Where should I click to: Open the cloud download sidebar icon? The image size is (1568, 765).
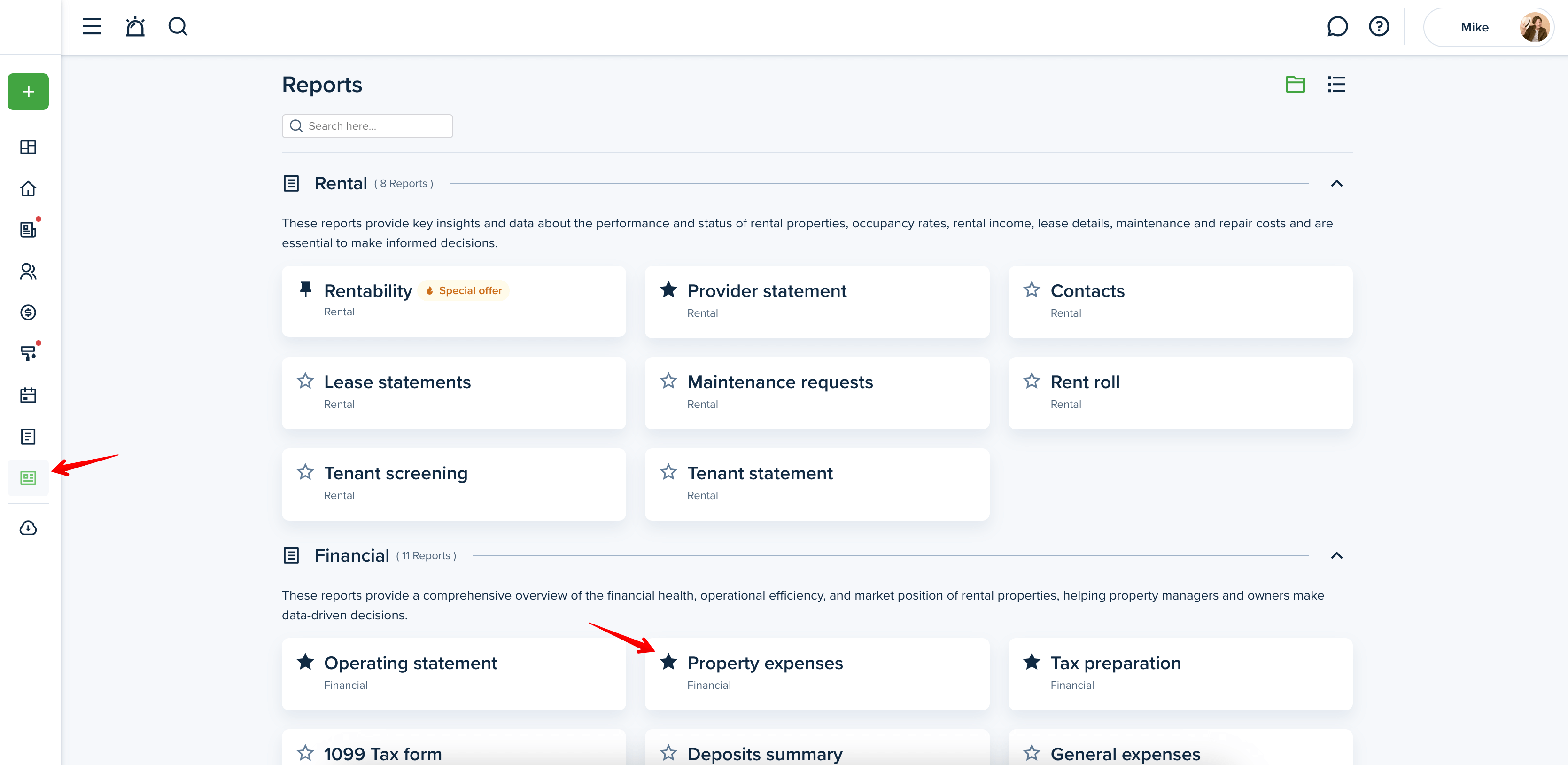click(28, 528)
